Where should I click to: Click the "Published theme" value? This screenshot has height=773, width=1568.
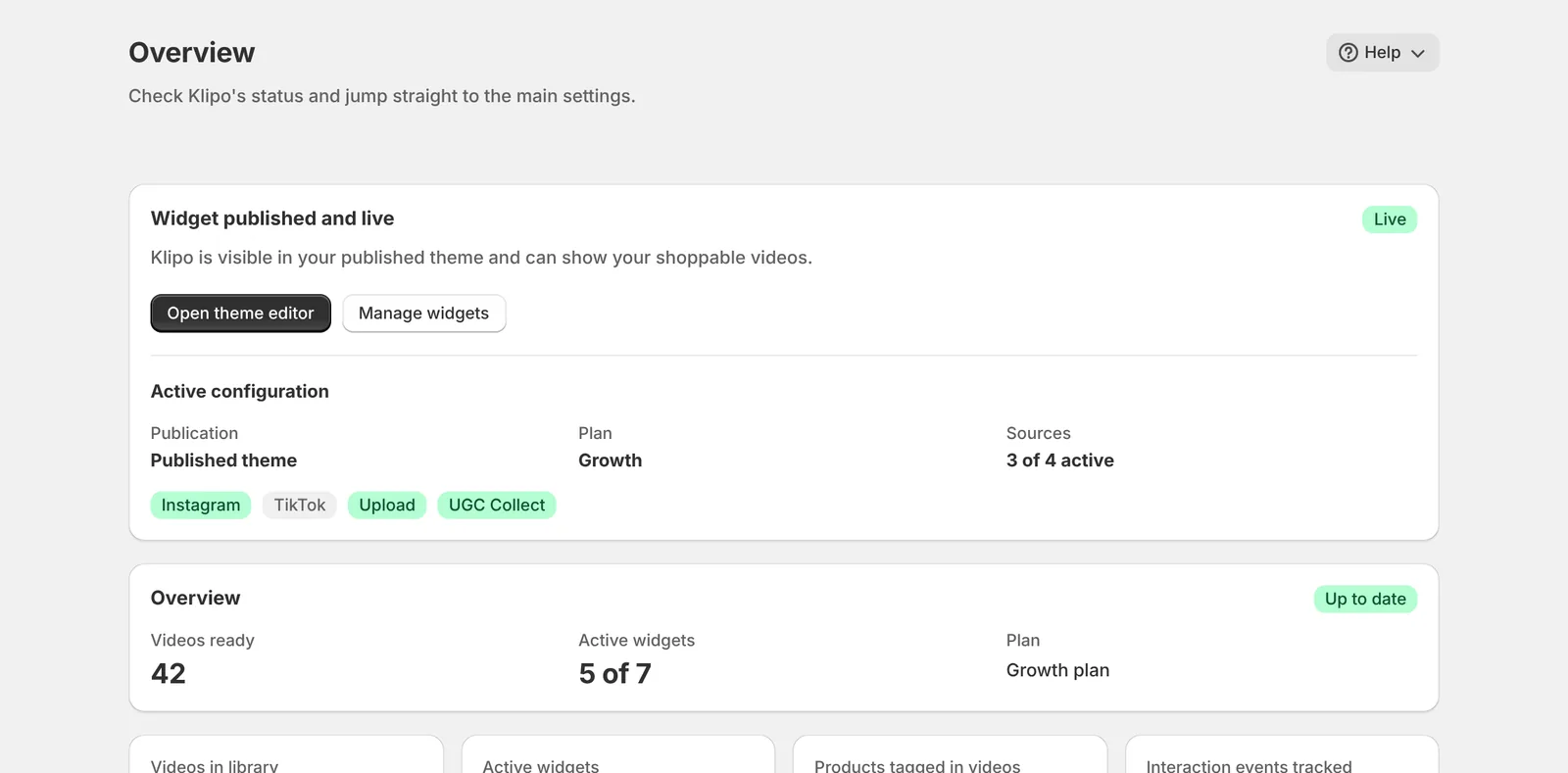[x=223, y=460]
